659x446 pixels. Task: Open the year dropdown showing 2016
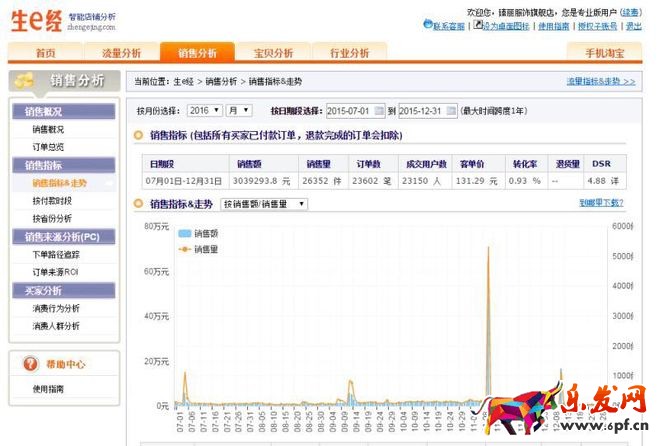205,110
